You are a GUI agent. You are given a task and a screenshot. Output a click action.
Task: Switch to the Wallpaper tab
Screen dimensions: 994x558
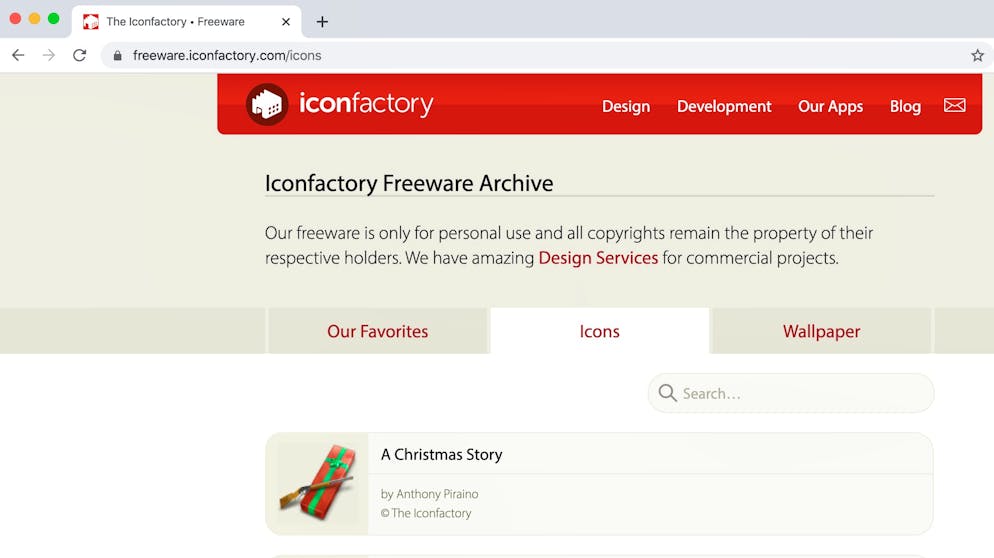tap(822, 331)
